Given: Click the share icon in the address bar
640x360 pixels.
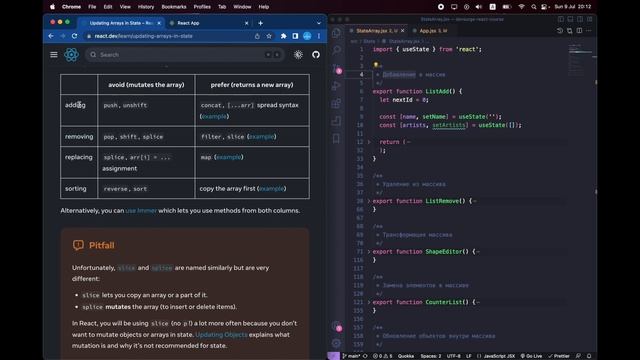Looking at the screenshot, I should (257, 36).
